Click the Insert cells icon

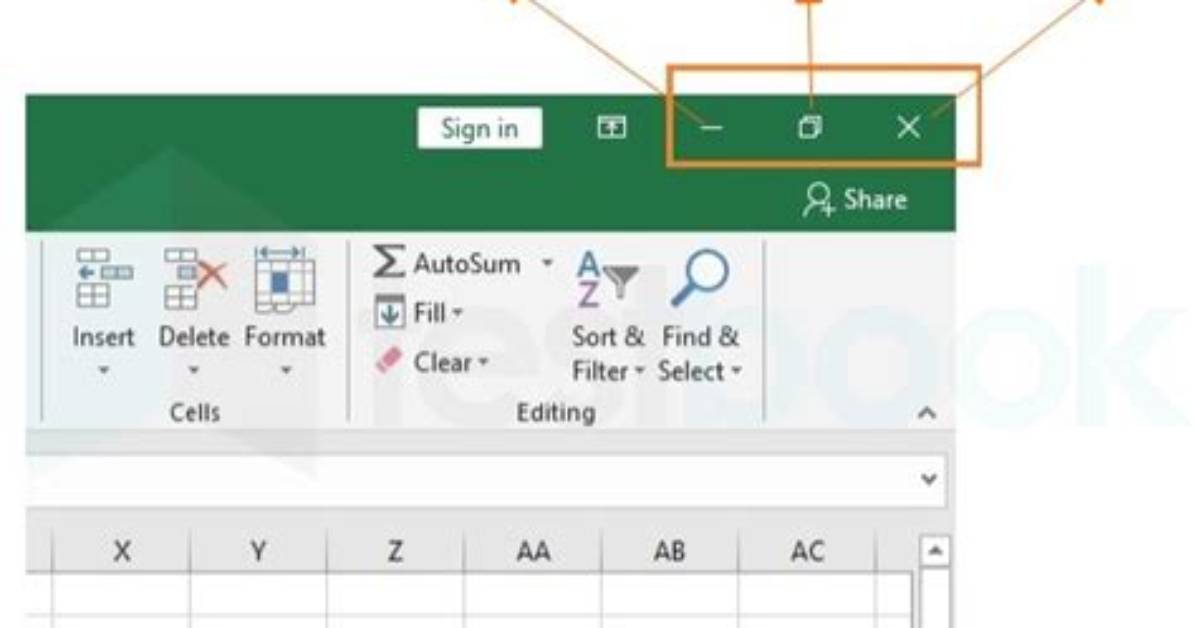coord(104,279)
